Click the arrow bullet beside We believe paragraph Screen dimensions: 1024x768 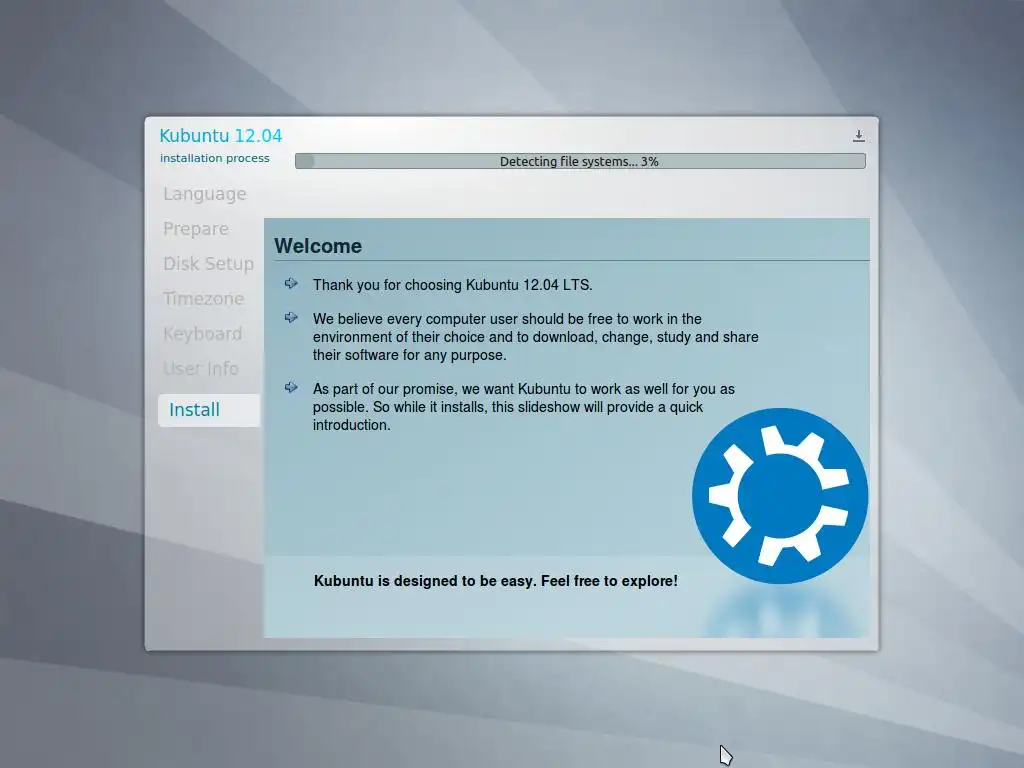click(x=291, y=317)
